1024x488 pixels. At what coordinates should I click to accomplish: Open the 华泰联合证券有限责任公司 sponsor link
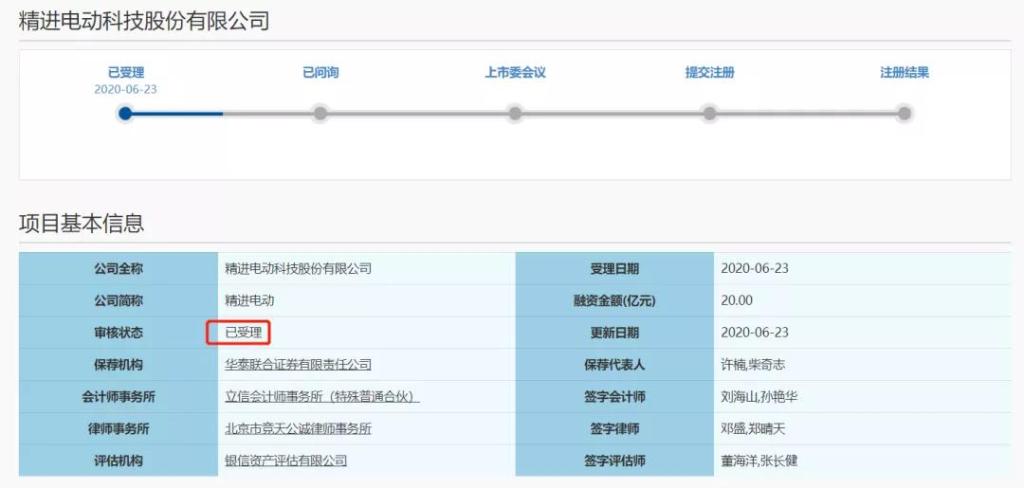298,365
